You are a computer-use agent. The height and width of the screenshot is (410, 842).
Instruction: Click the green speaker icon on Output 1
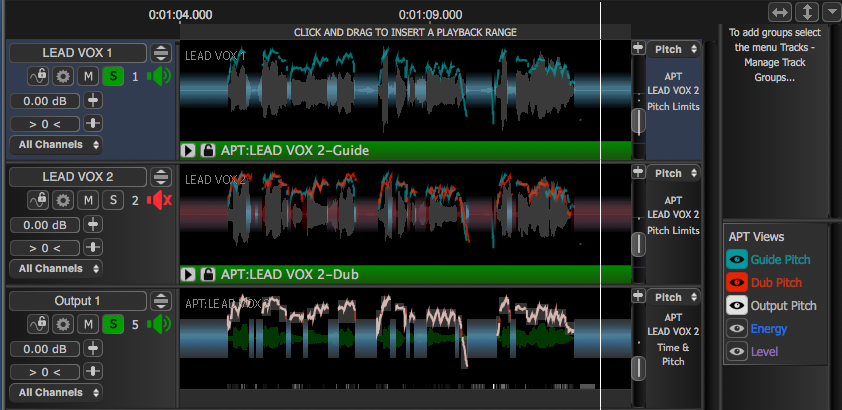tap(158, 324)
